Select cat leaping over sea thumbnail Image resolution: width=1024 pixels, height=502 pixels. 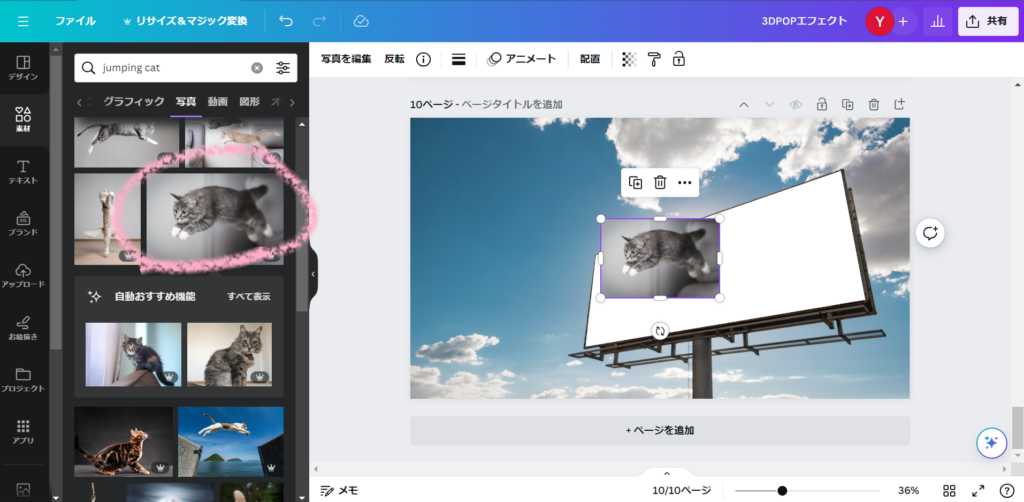(231, 442)
